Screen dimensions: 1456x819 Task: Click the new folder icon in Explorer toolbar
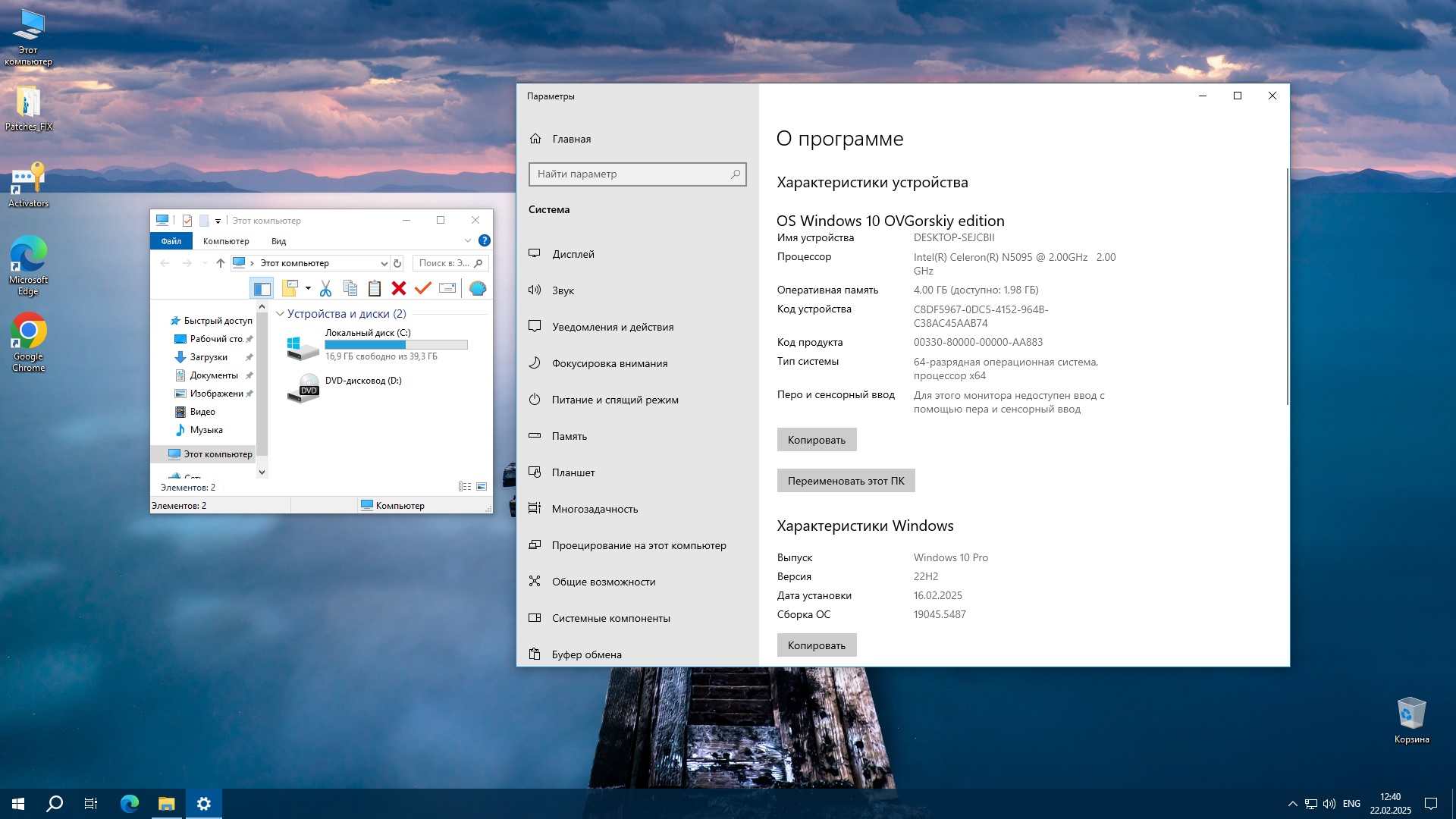(x=290, y=288)
